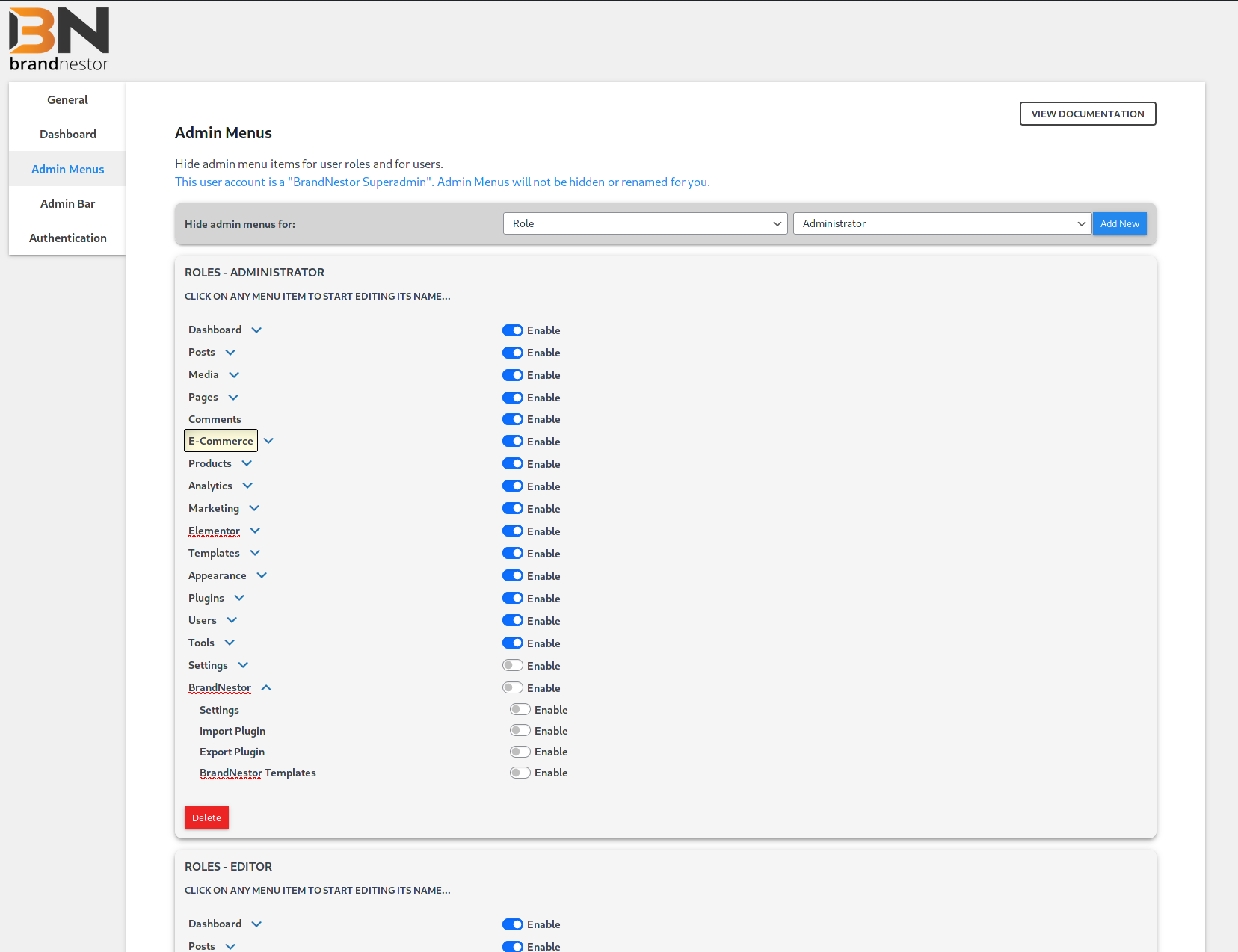Toggle Enable switch for Users
1238x952 pixels.
coord(513,621)
